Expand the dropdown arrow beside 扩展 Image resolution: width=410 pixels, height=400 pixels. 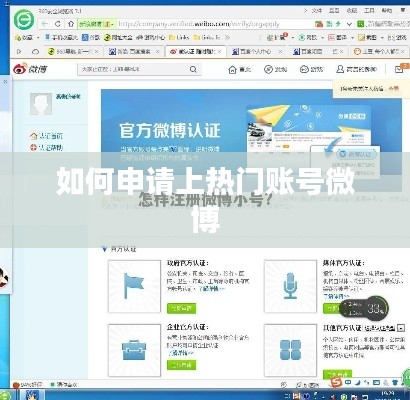(293, 38)
